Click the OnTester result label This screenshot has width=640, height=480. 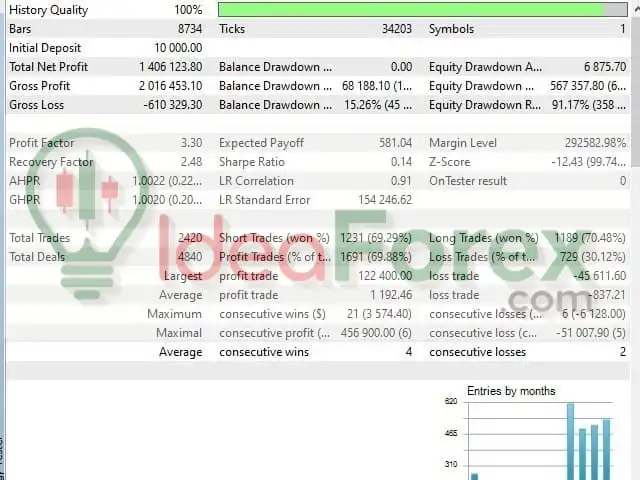468,181
